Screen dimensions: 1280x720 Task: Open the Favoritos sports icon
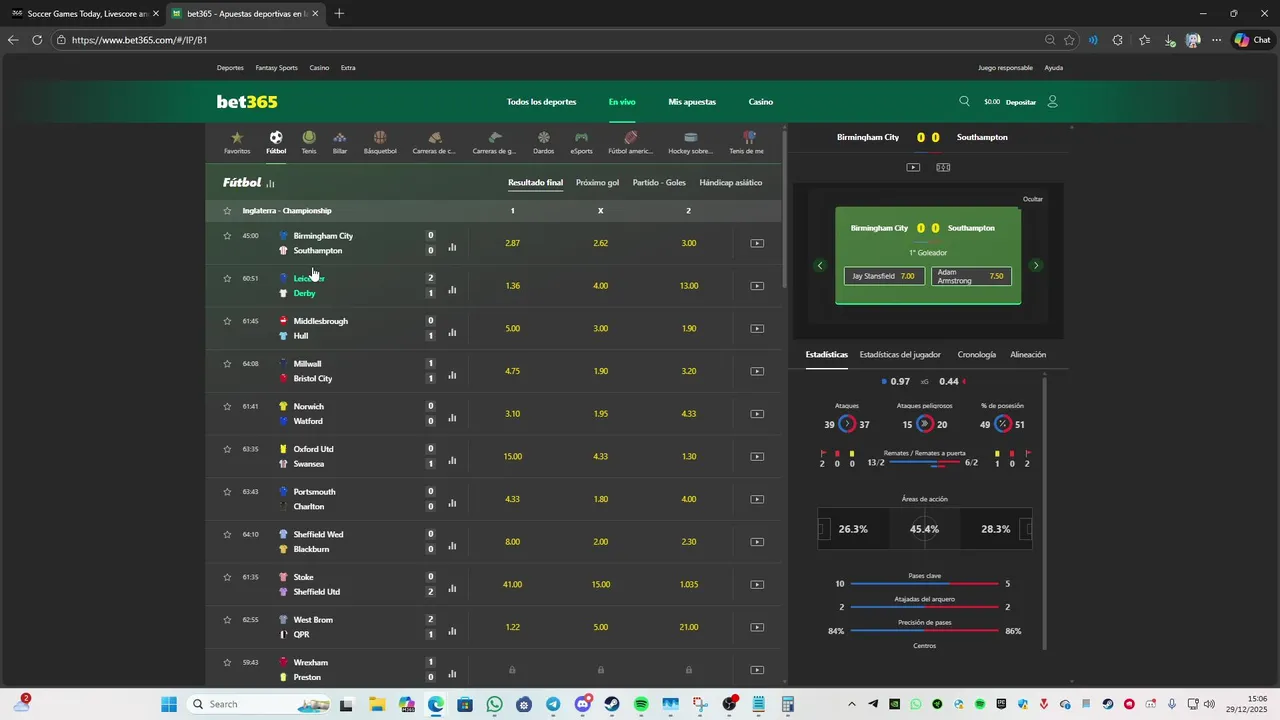click(x=237, y=143)
